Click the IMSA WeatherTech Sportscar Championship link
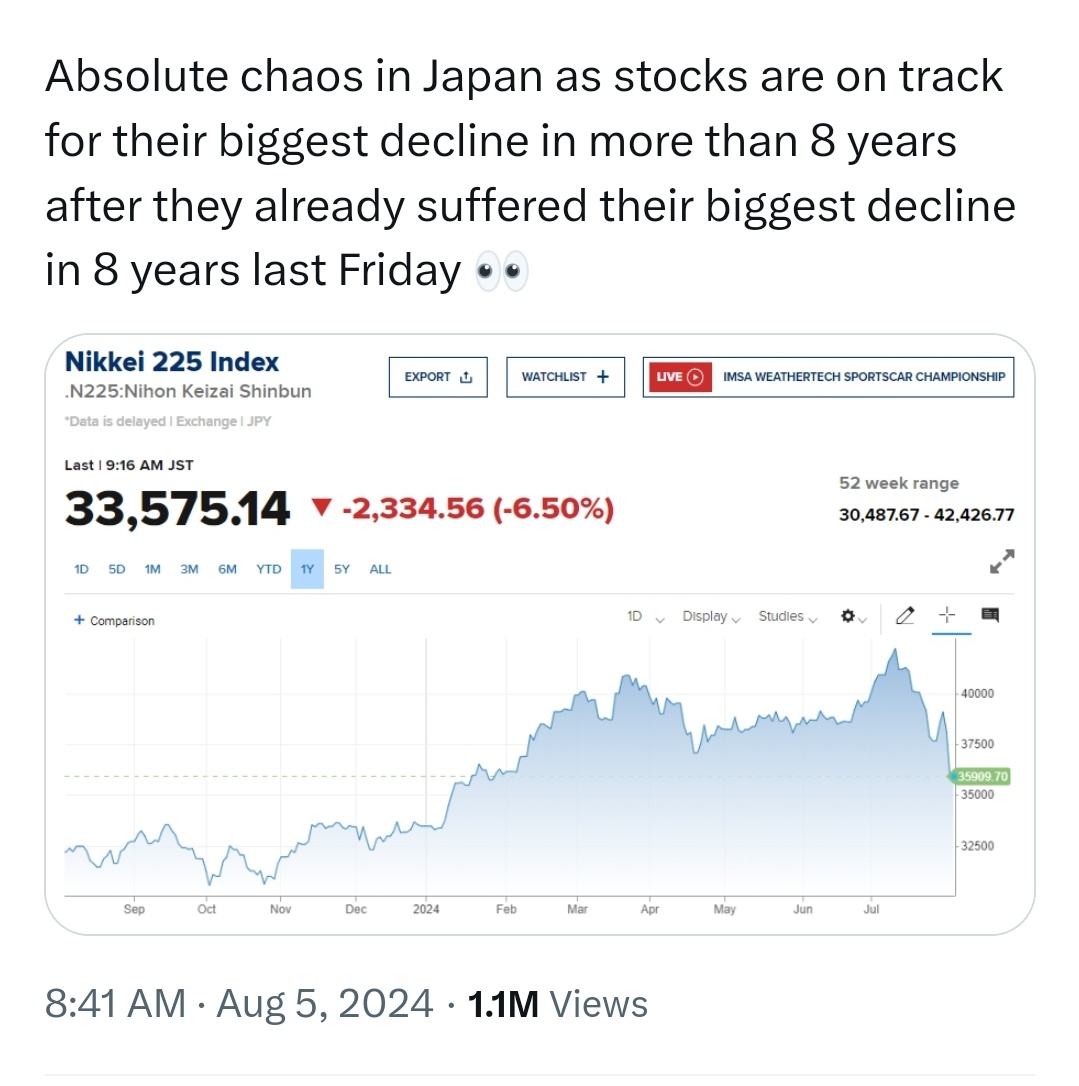Viewport: 1079px width, 1086px height. (x=864, y=377)
